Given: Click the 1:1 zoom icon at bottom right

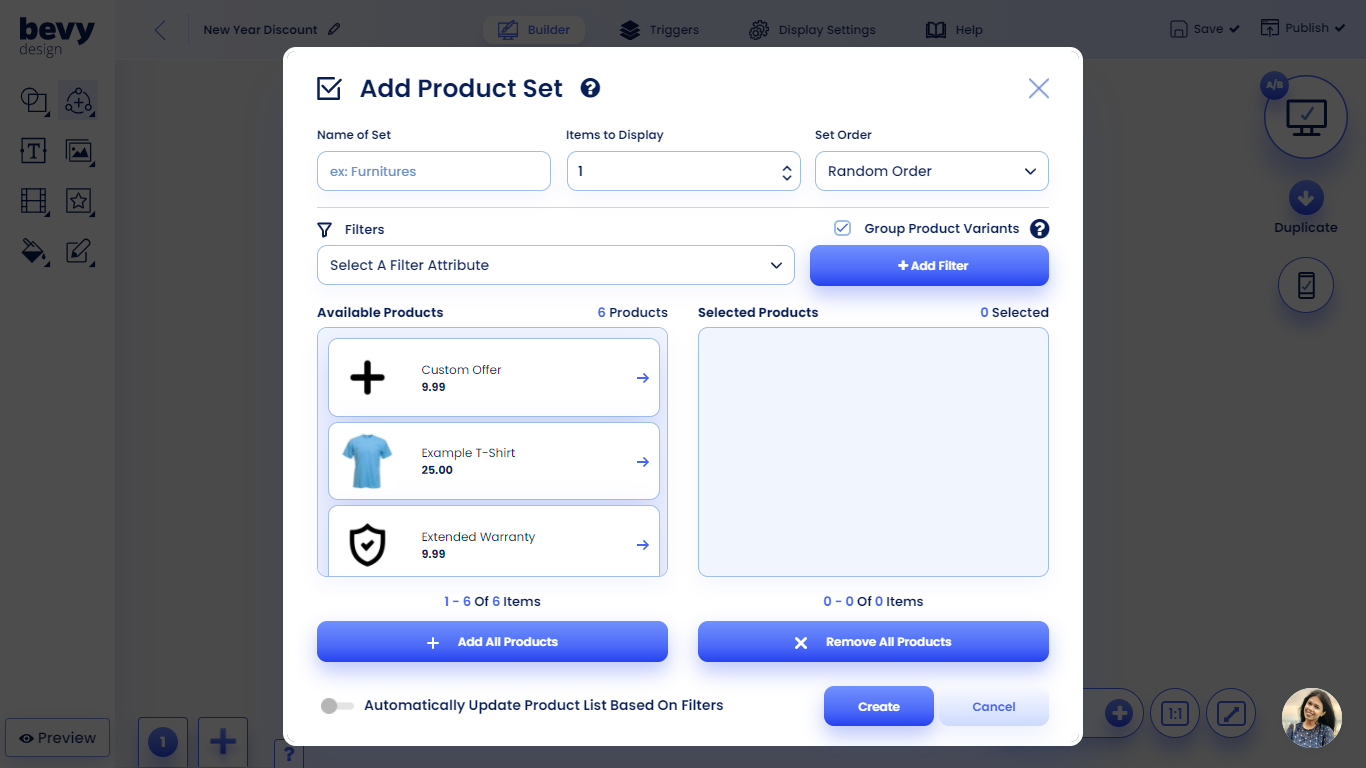Looking at the screenshot, I should (x=1175, y=712).
